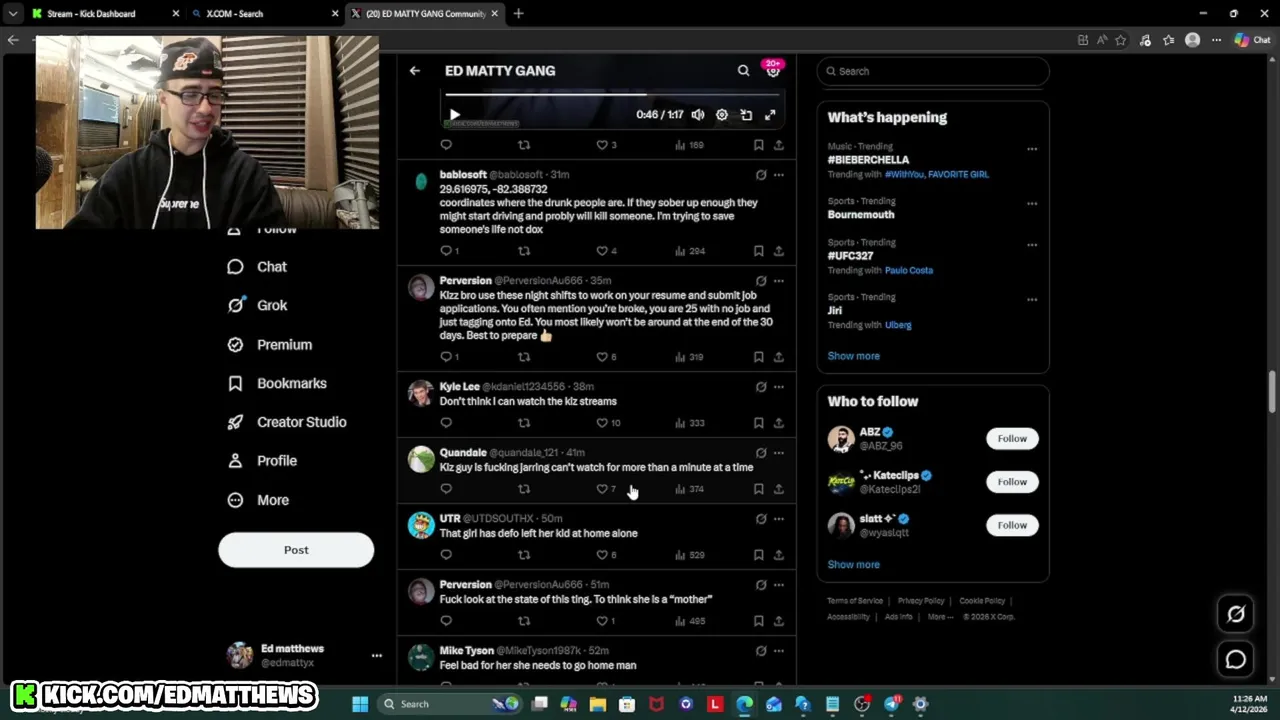Open the Grok floating button
The height and width of the screenshot is (720, 1280).
(1236, 615)
